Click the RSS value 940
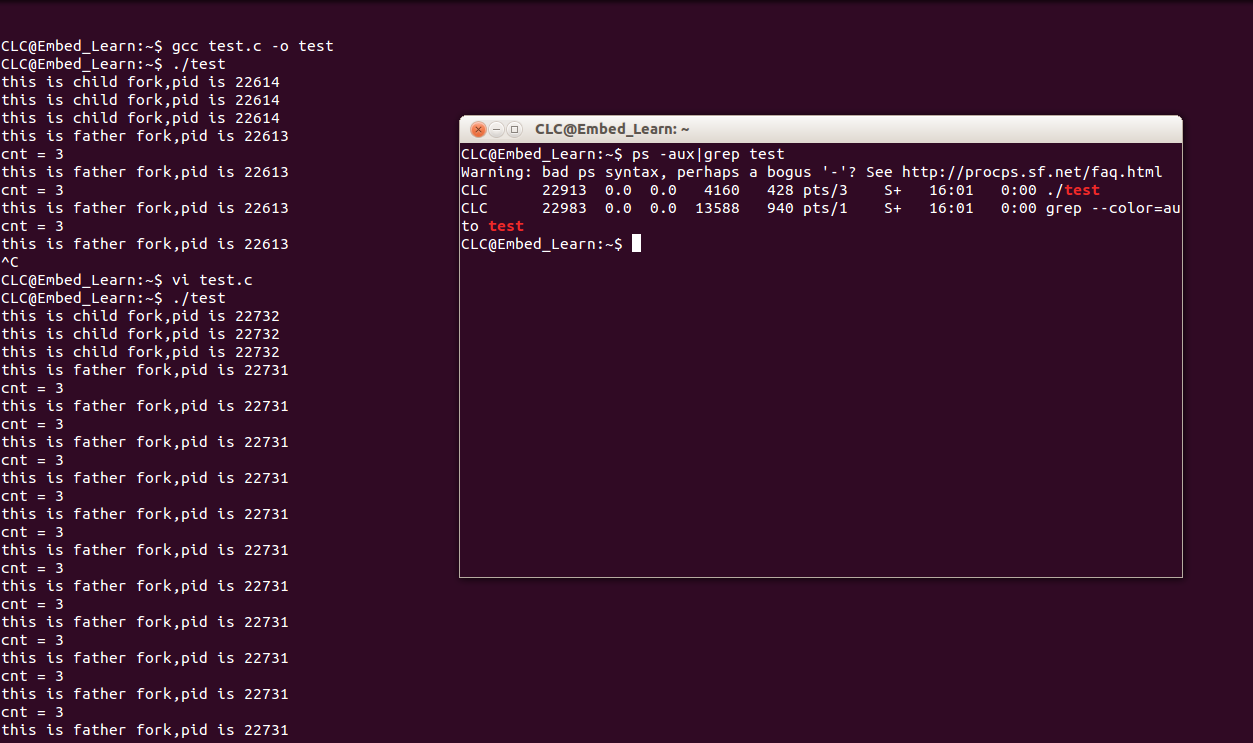Screen dimensions: 1253x743 [780, 208]
